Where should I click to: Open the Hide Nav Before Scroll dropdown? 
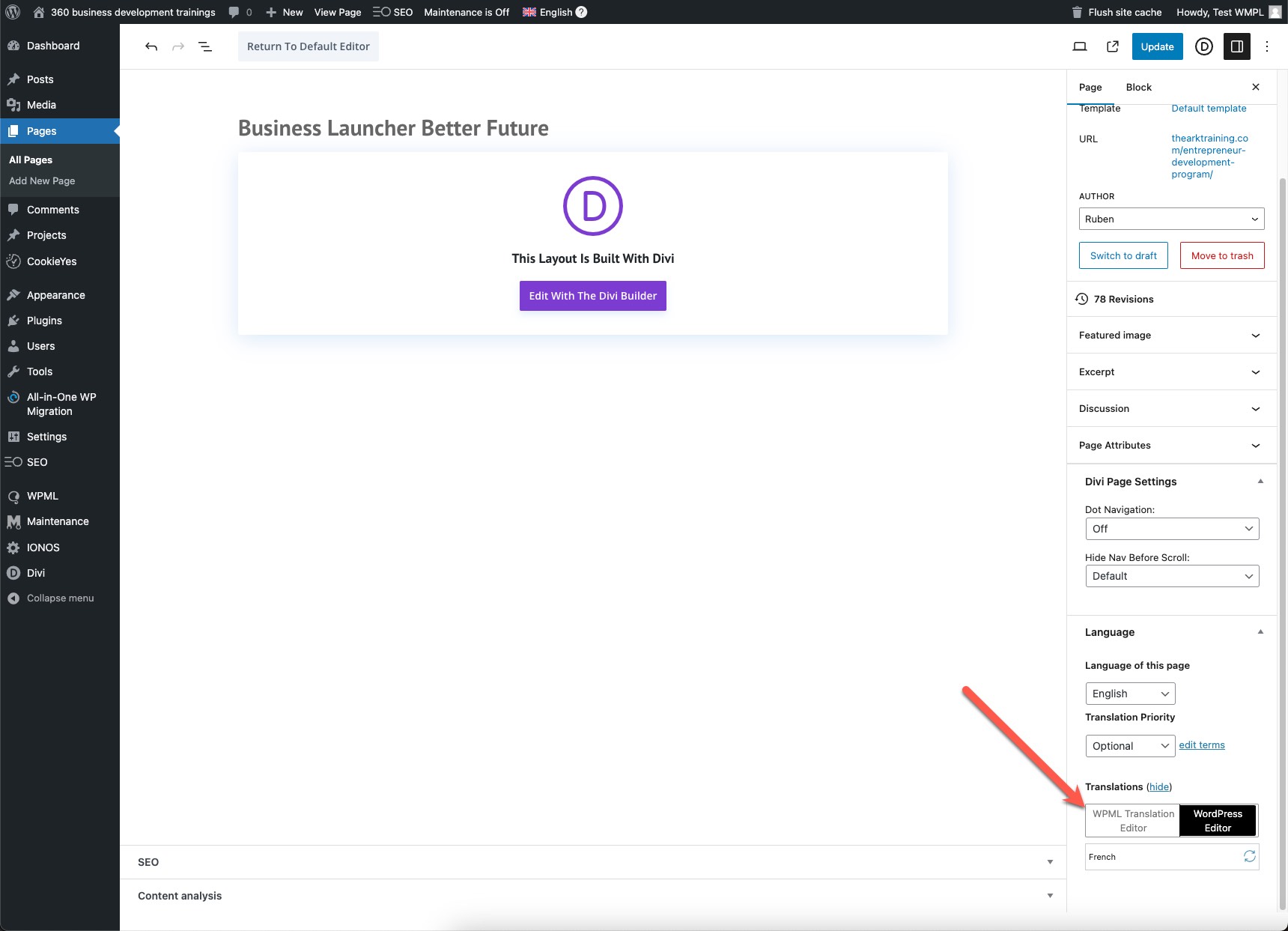click(x=1172, y=576)
